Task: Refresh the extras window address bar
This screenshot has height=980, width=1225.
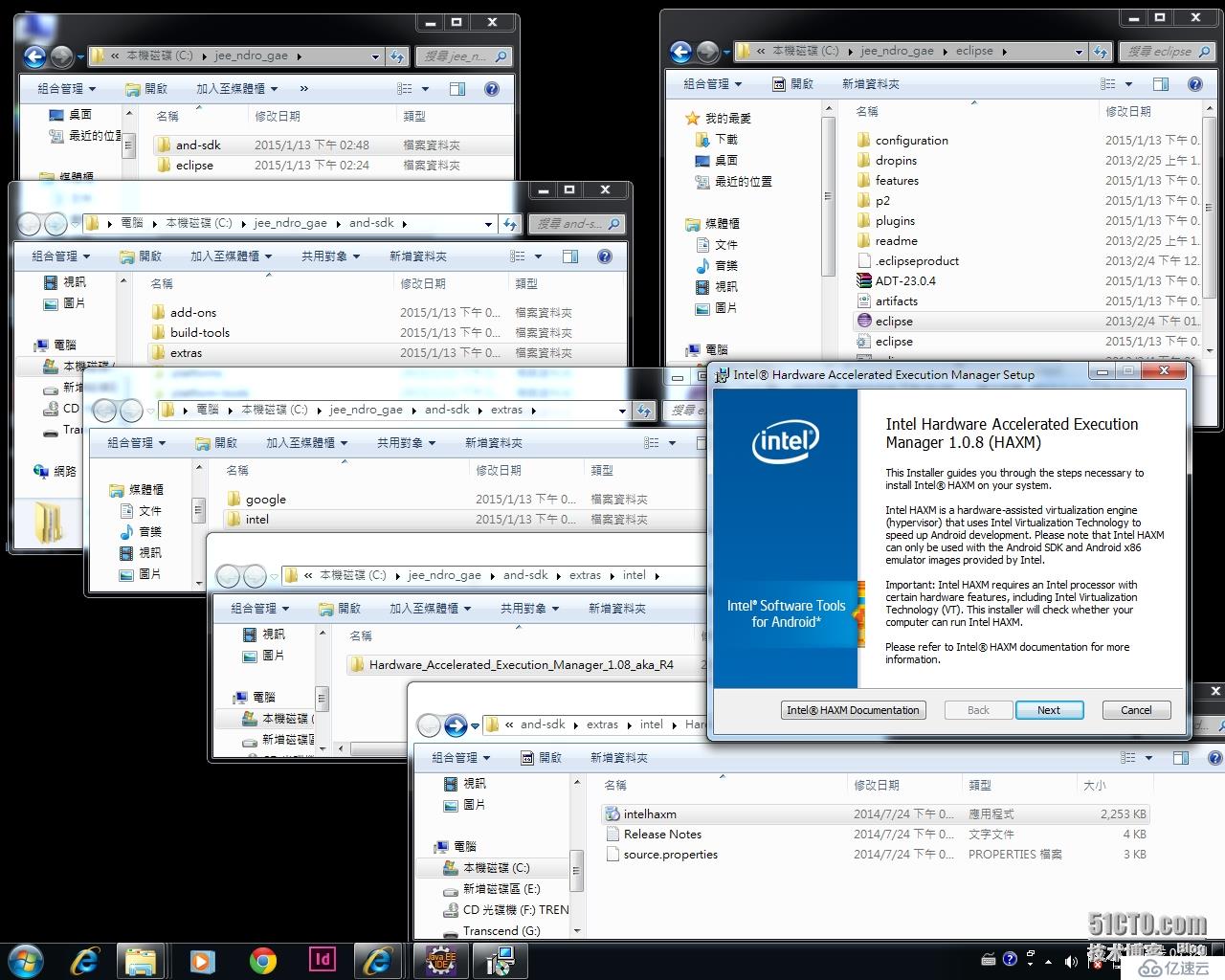Action: [644, 411]
